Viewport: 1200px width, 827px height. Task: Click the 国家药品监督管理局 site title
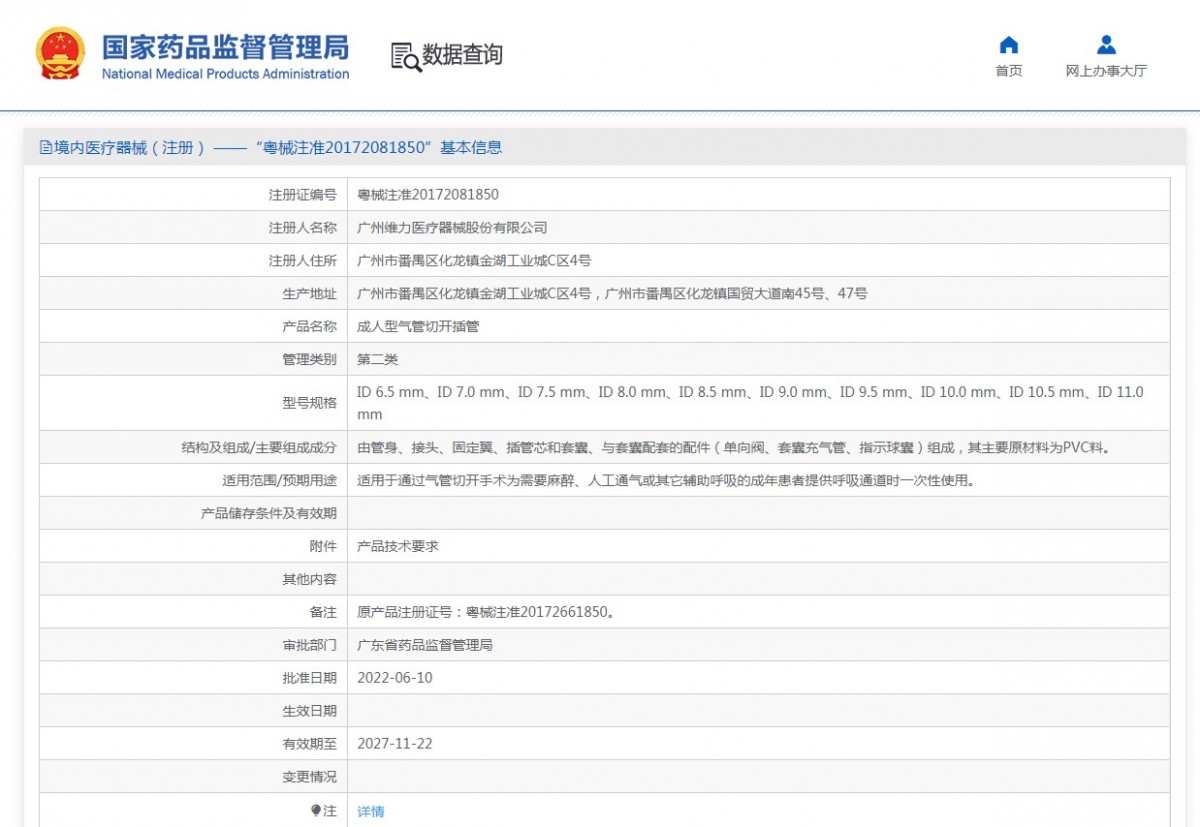[225, 47]
